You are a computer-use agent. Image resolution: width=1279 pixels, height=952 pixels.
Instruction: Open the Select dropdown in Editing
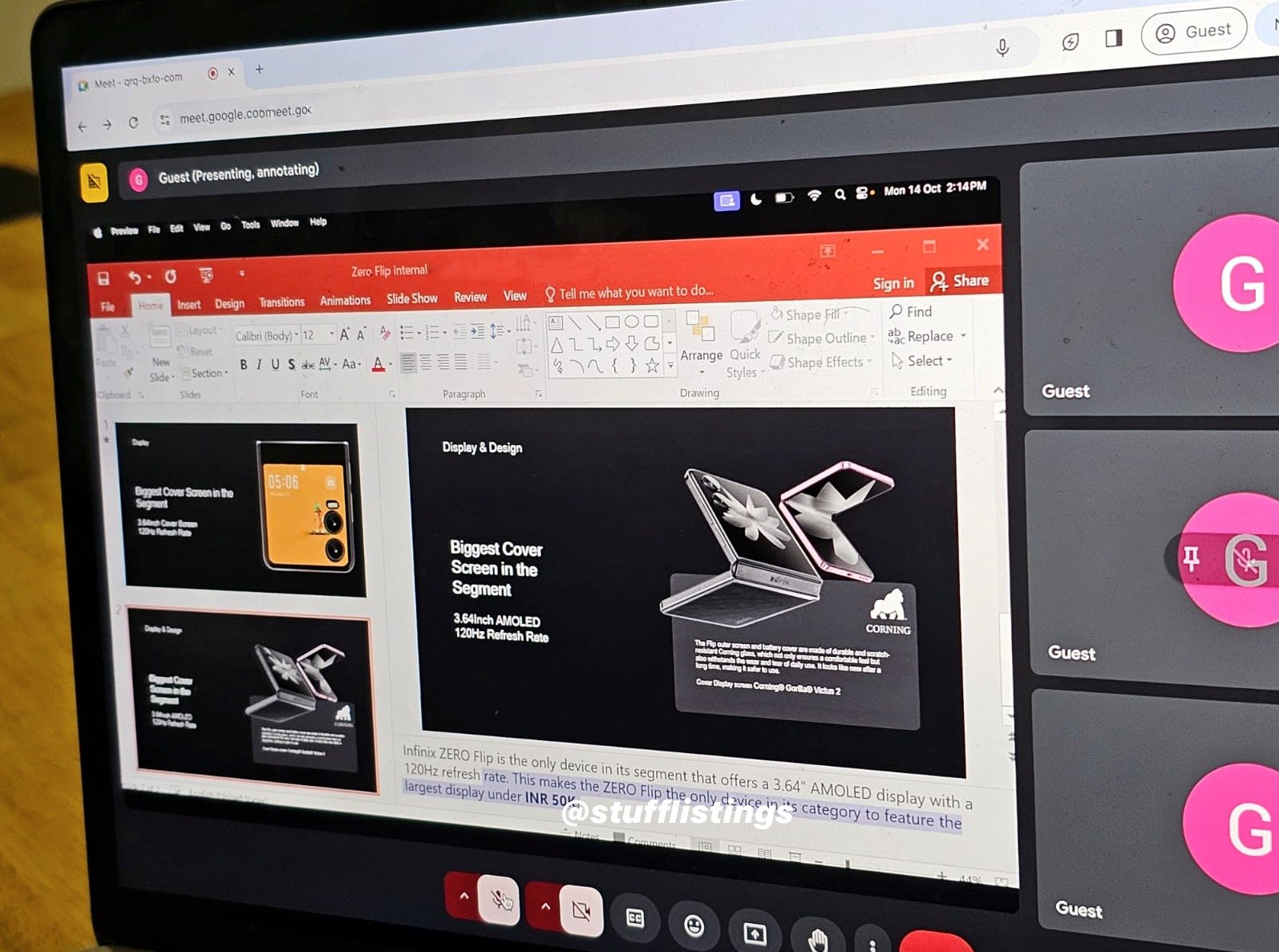(x=921, y=361)
